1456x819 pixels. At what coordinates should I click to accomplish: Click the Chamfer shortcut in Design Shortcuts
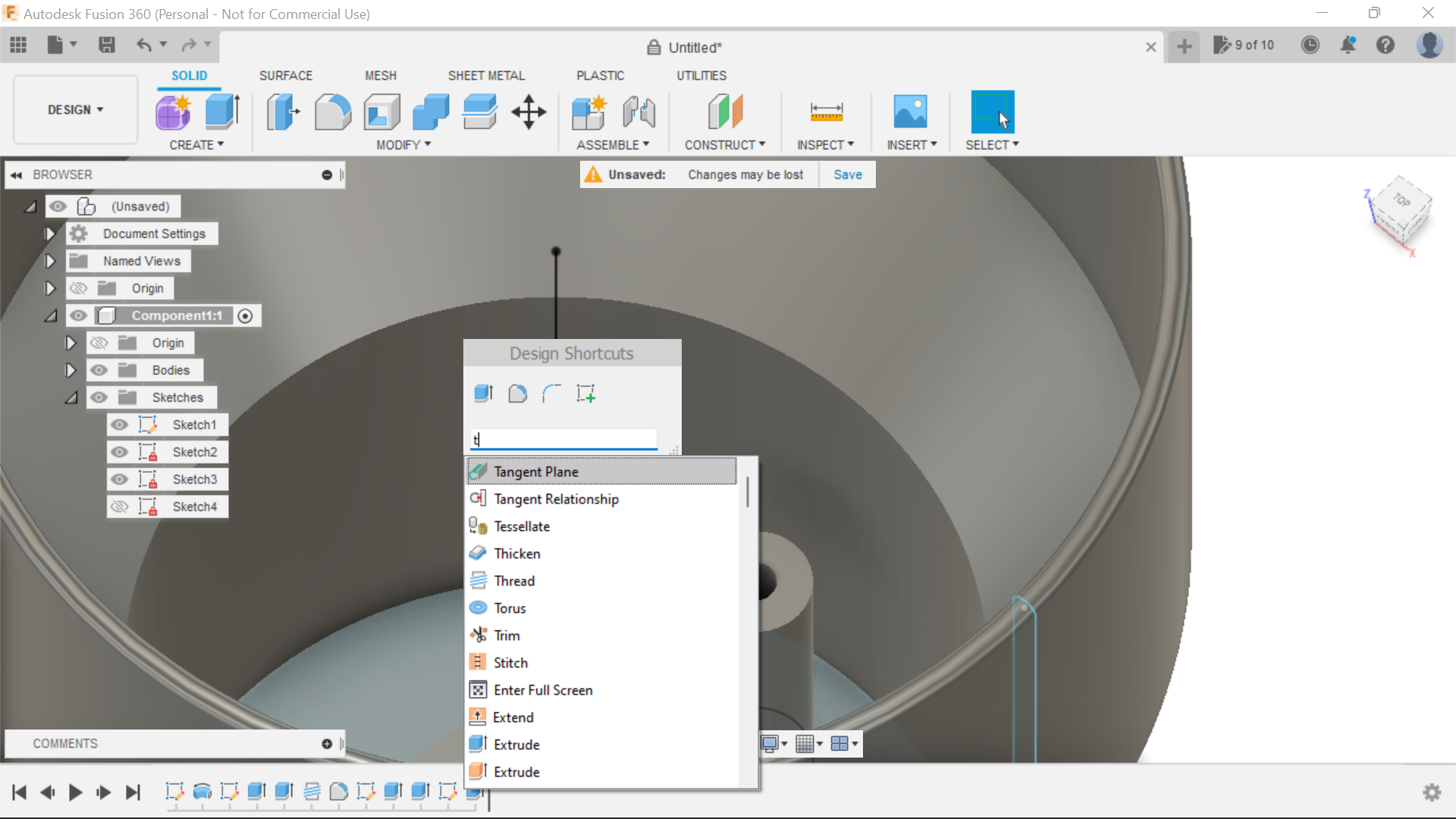tap(517, 394)
